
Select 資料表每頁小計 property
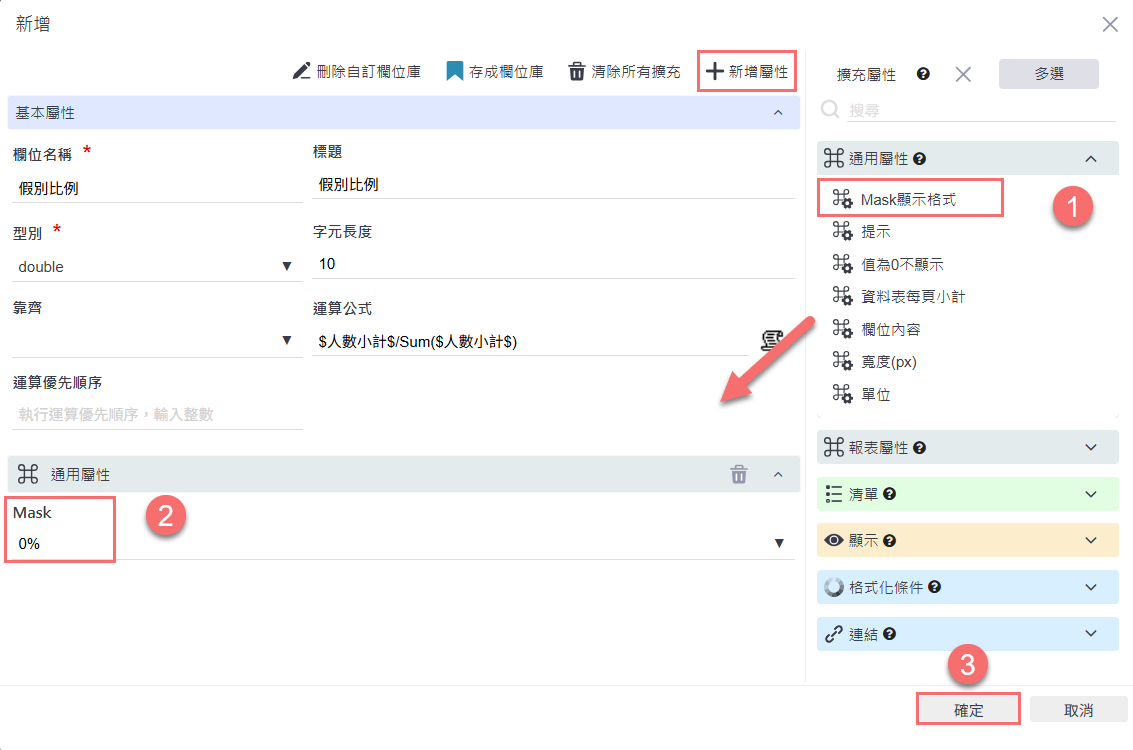(x=912, y=296)
